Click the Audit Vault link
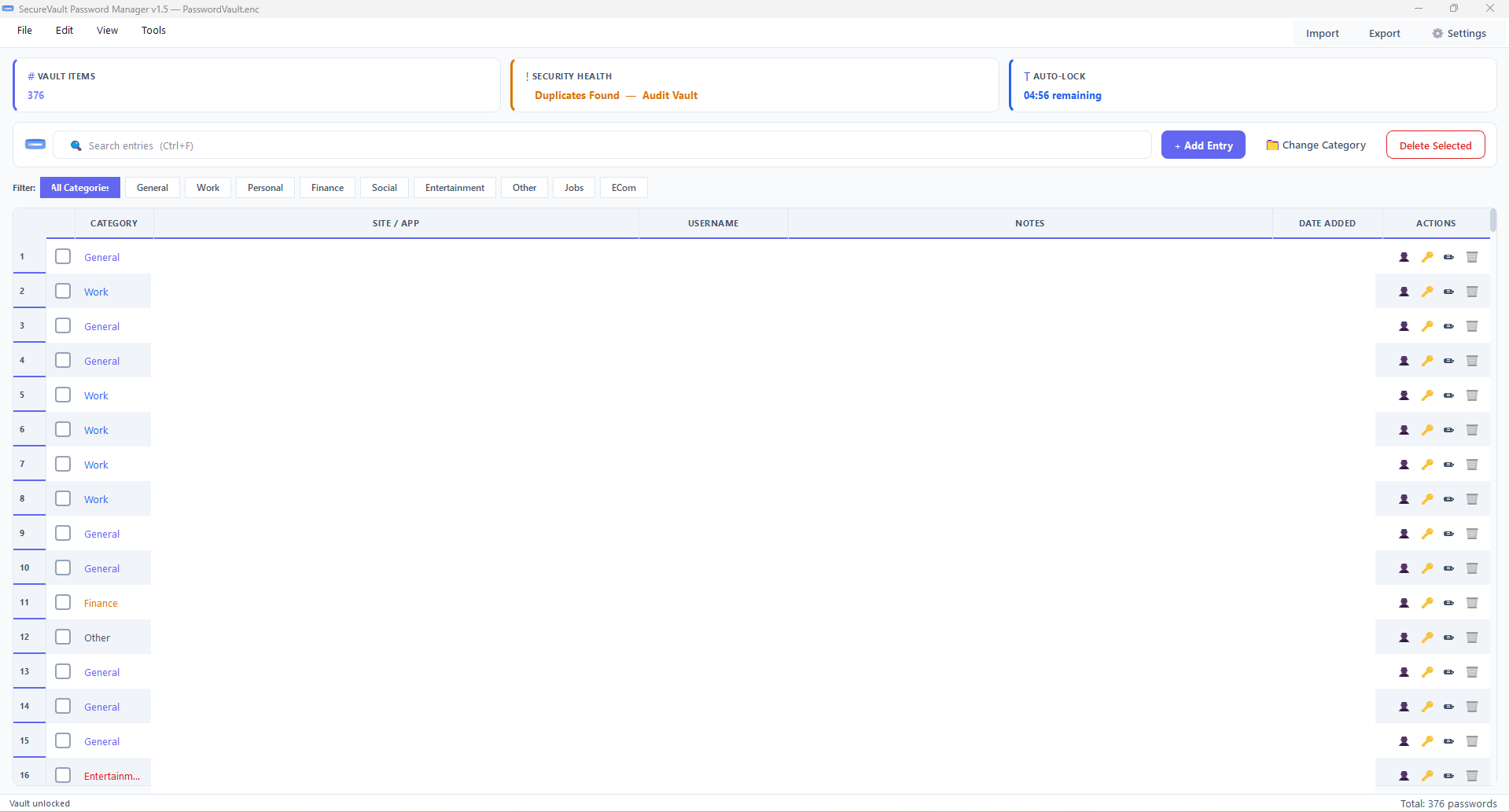1509x812 pixels. [x=670, y=95]
